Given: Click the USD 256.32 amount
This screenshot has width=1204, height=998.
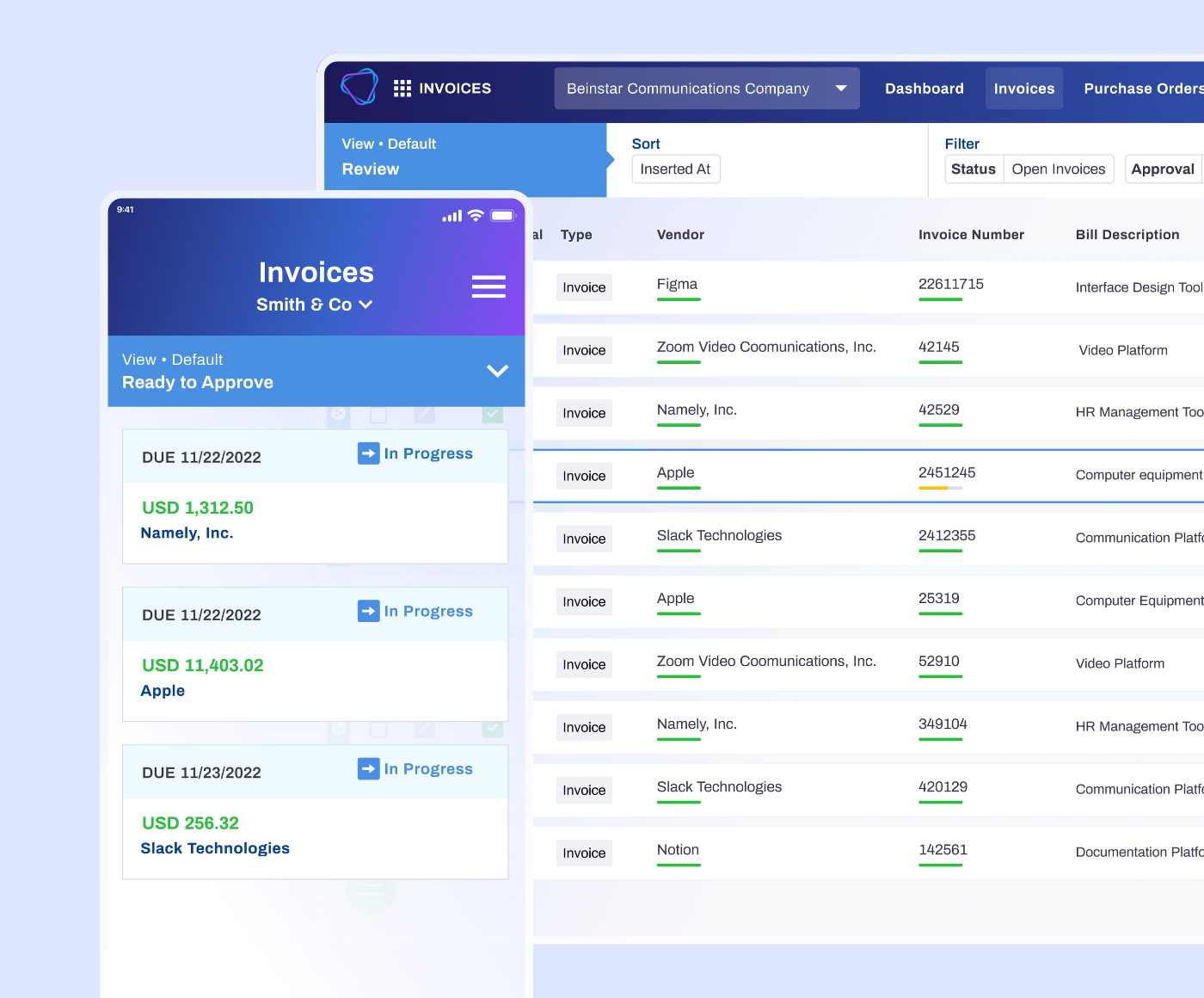Looking at the screenshot, I should (x=190, y=822).
